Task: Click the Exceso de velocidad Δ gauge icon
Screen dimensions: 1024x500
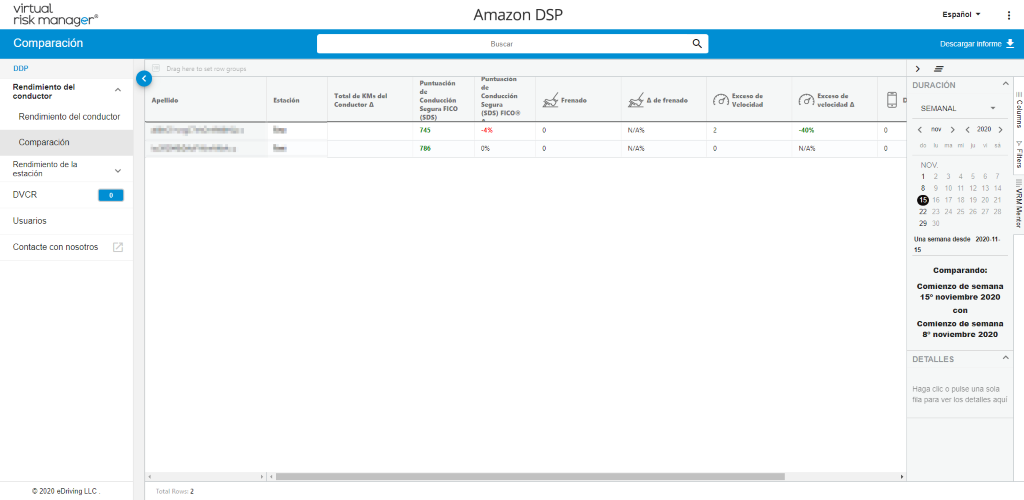Action: pyautogui.click(x=805, y=100)
